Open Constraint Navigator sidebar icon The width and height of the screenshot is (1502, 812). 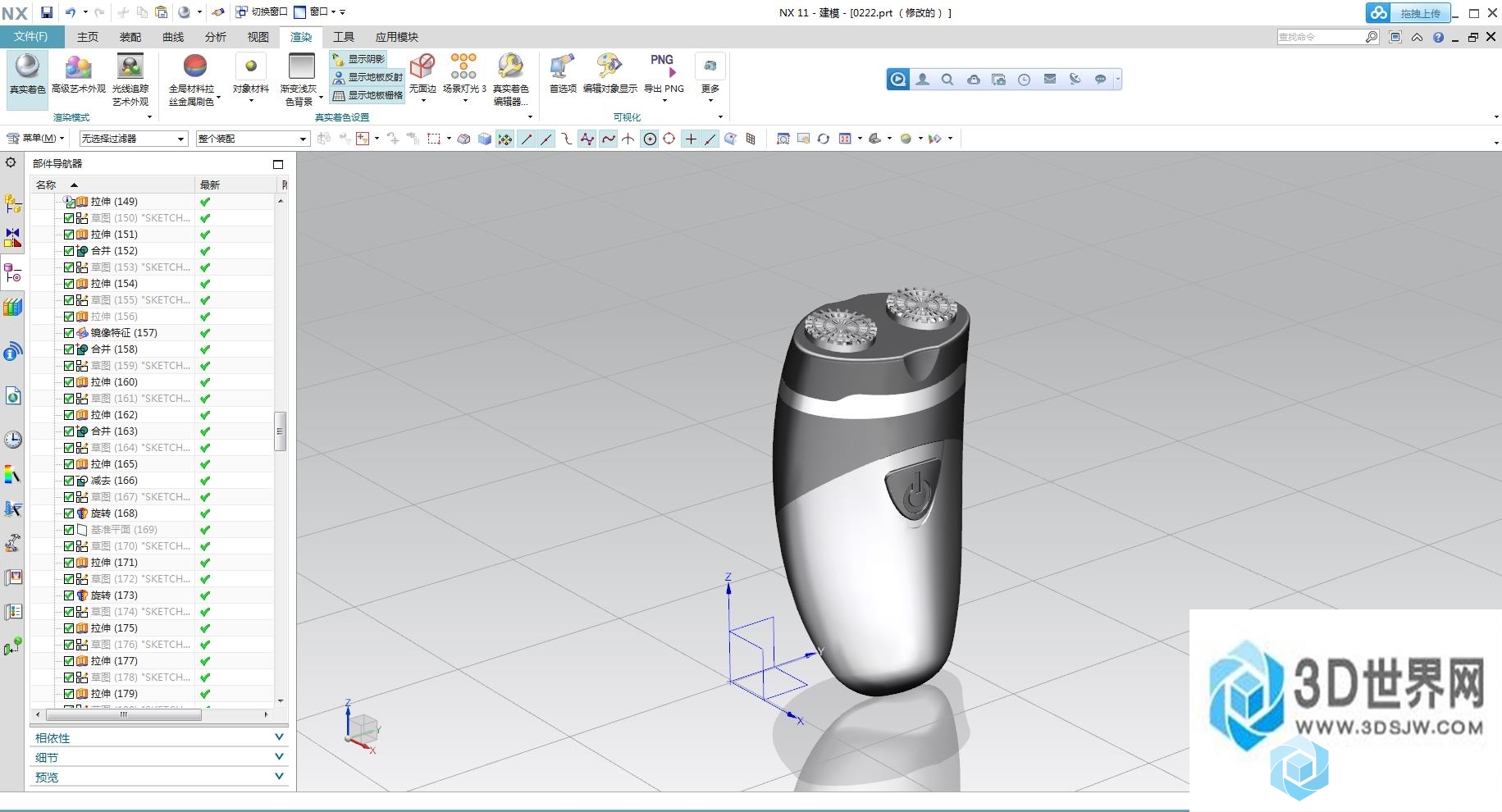12,238
